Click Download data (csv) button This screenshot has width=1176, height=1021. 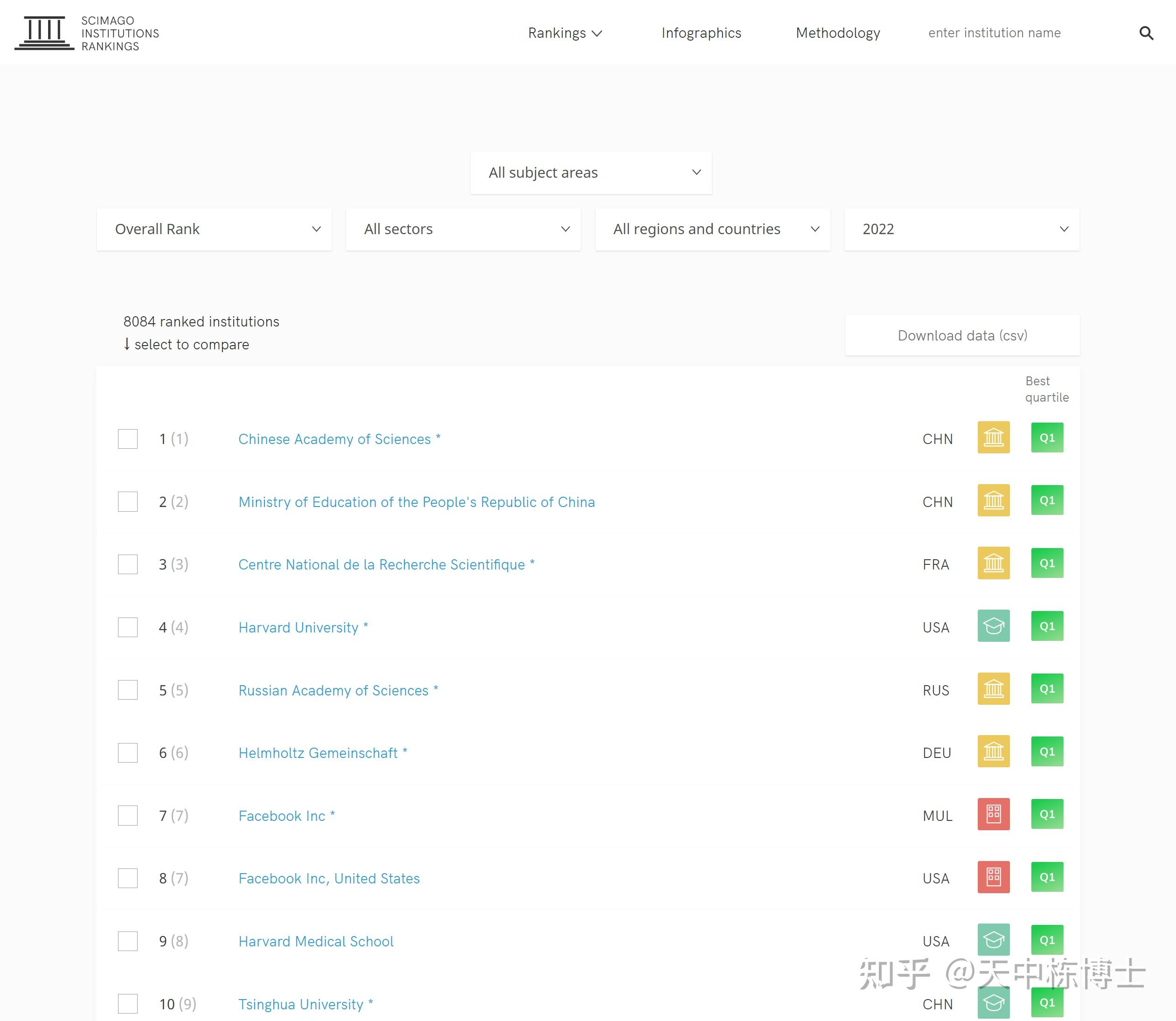[962, 335]
